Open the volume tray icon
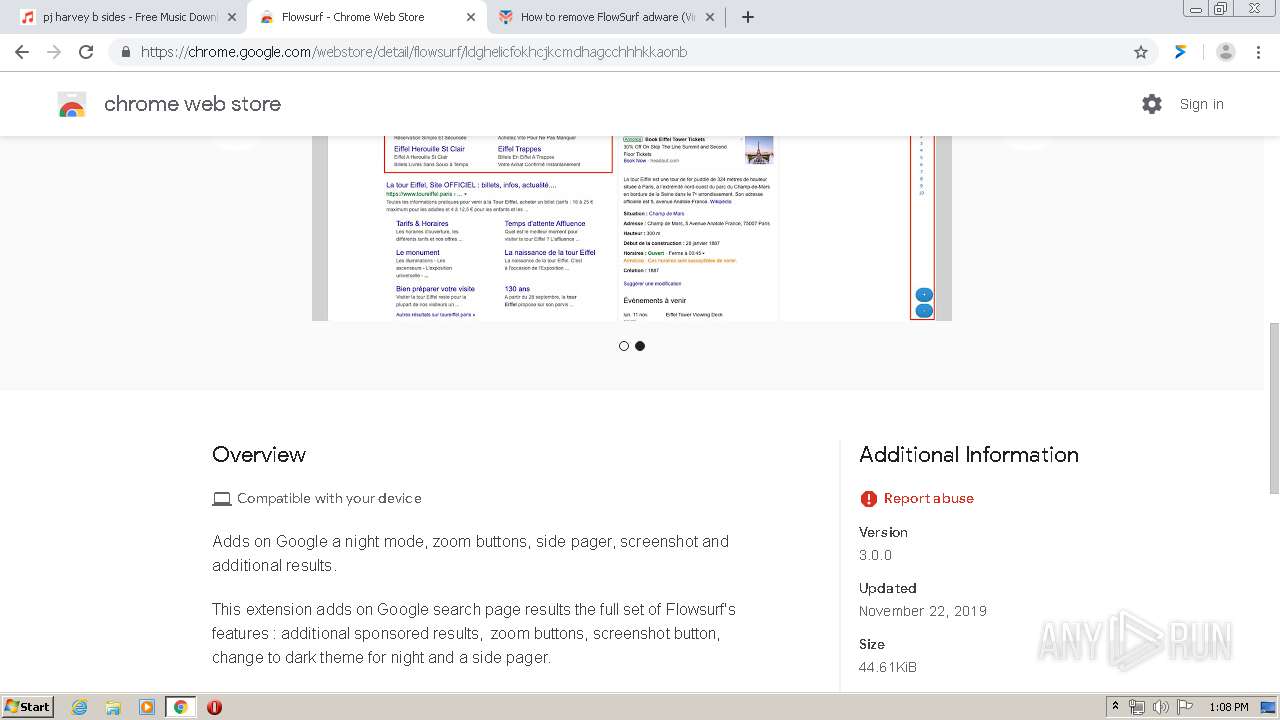Image resolution: width=1280 pixels, height=720 pixels. click(x=1161, y=707)
